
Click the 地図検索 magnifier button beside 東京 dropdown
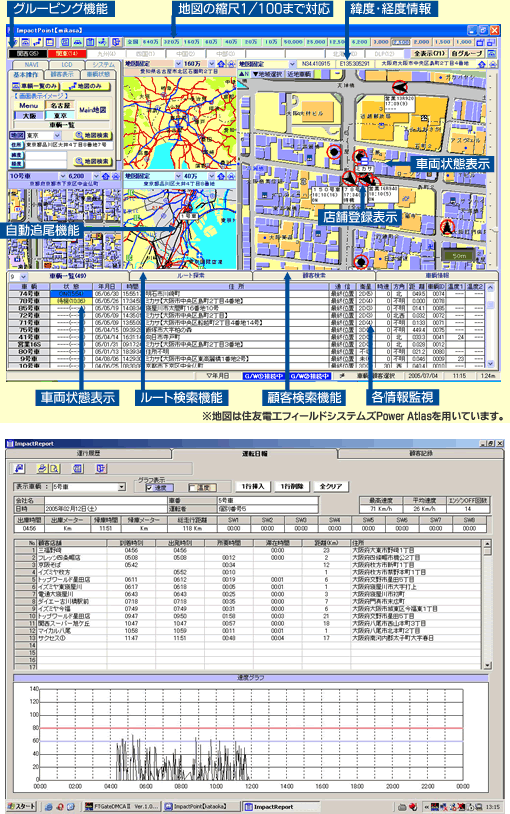92,135
